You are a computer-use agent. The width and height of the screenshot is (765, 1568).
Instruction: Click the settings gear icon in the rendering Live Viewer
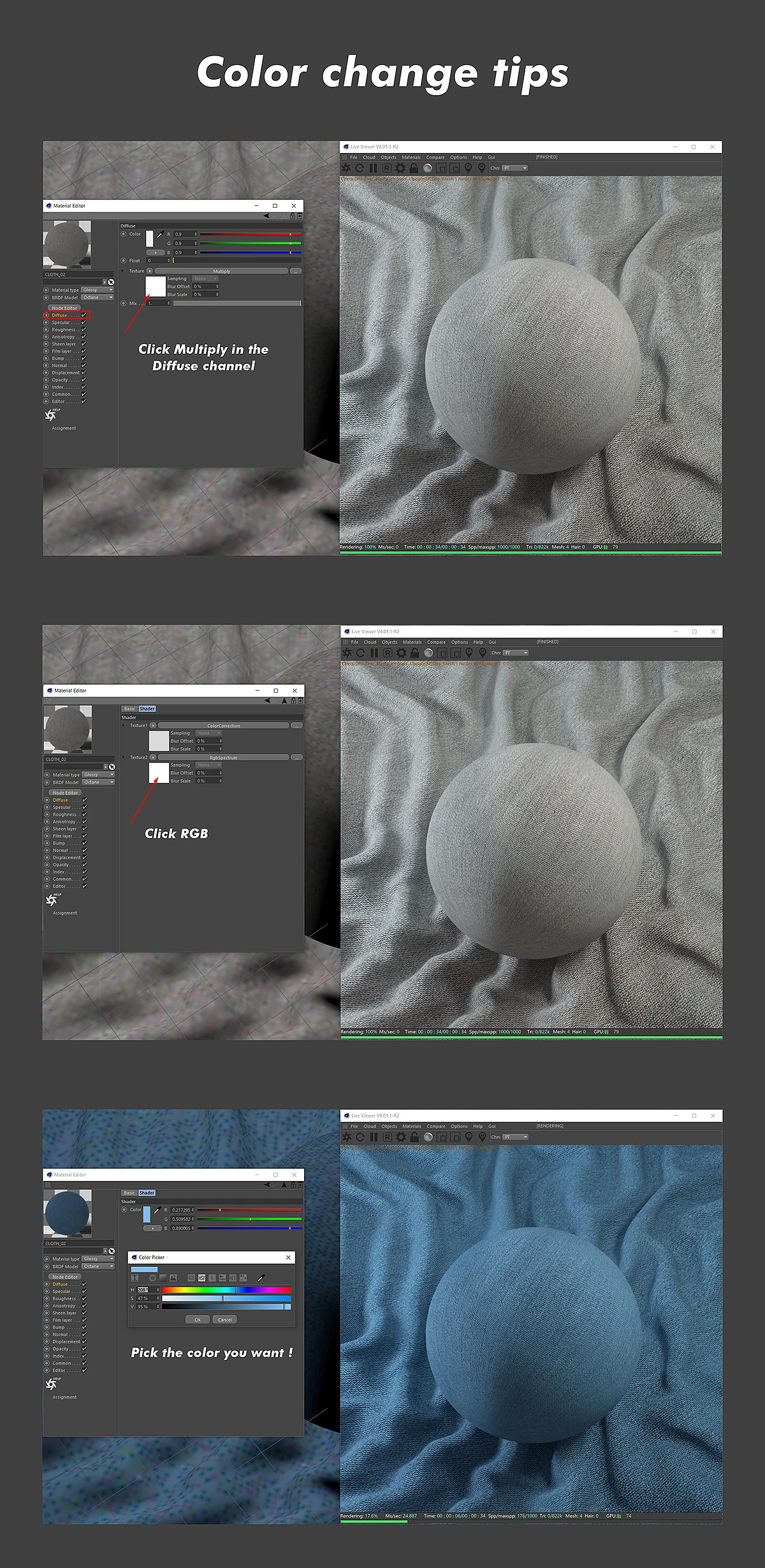(x=401, y=1137)
